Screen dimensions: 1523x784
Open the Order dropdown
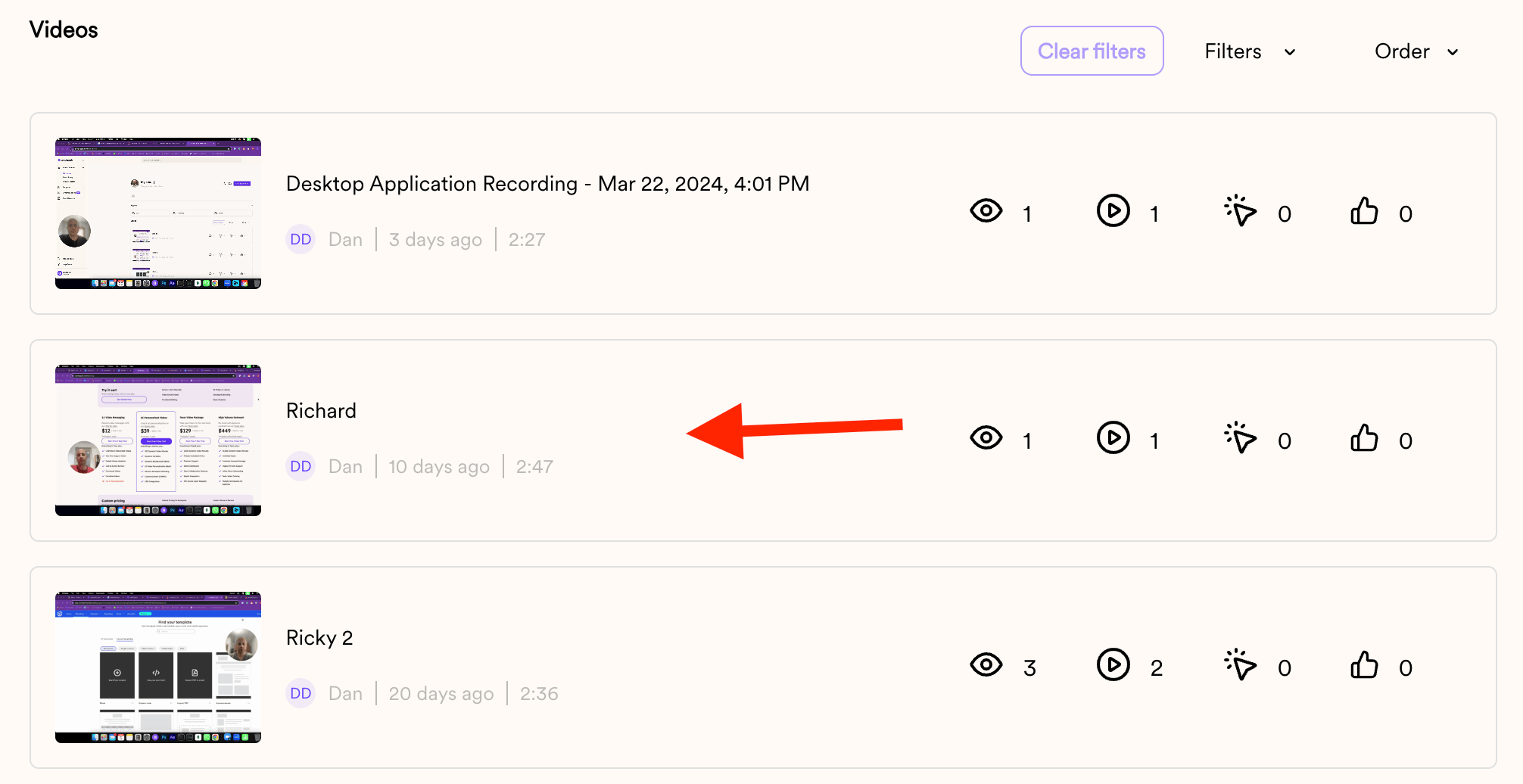pos(1416,51)
